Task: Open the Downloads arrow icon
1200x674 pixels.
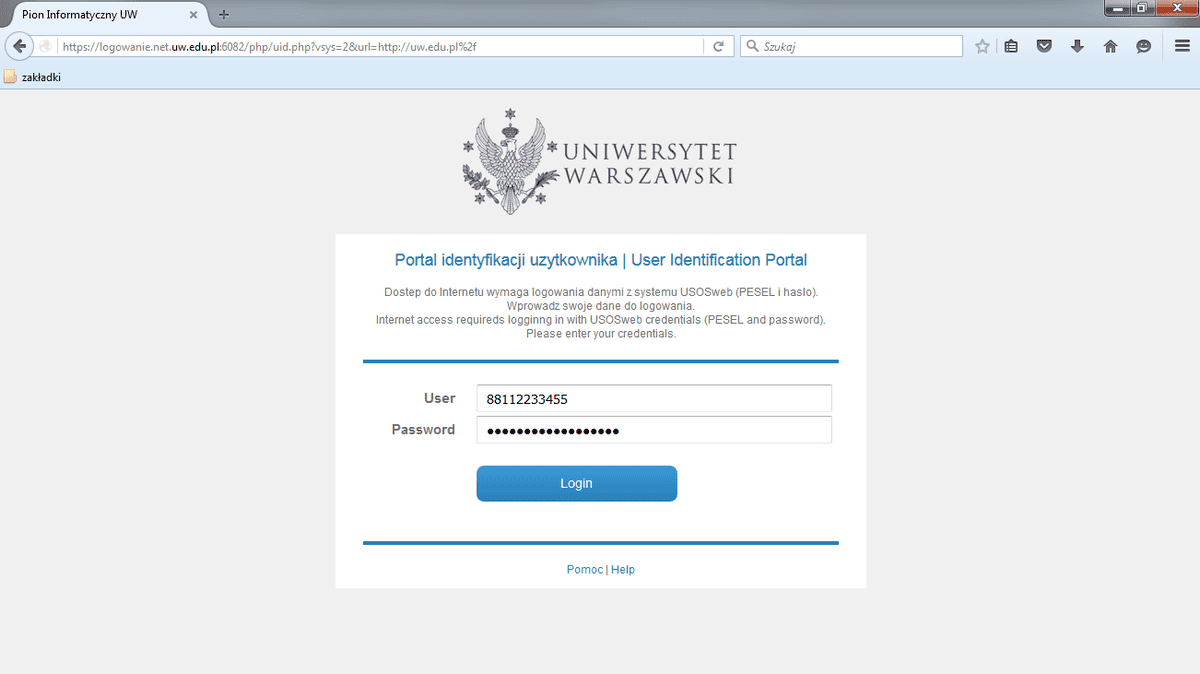Action: pyautogui.click(x=1077, y=46)
